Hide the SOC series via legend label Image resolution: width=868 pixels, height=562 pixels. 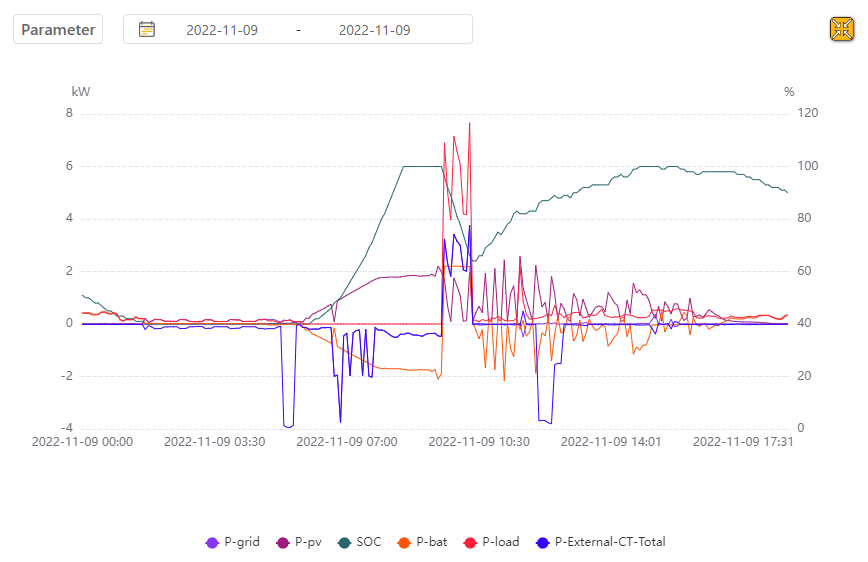click(369, 542)
